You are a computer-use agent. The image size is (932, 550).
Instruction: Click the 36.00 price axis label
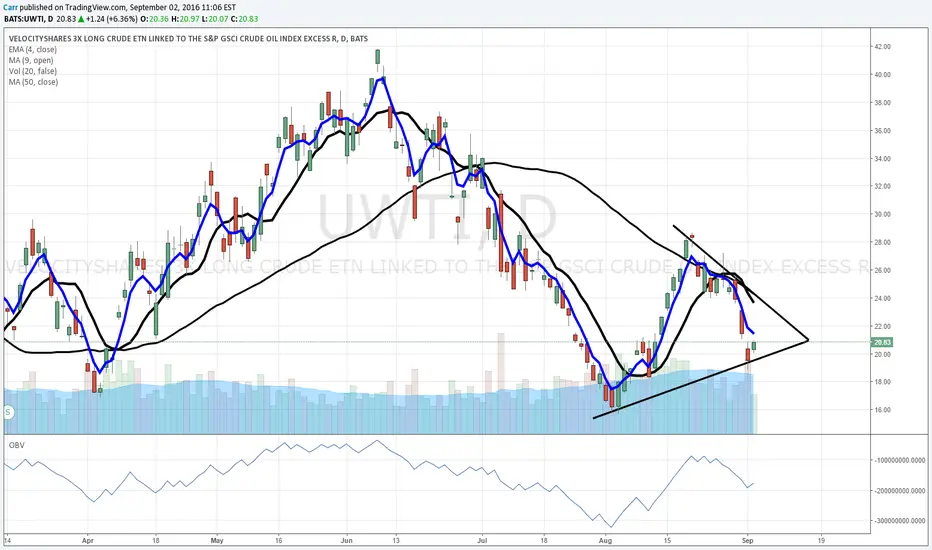[883, 131]
